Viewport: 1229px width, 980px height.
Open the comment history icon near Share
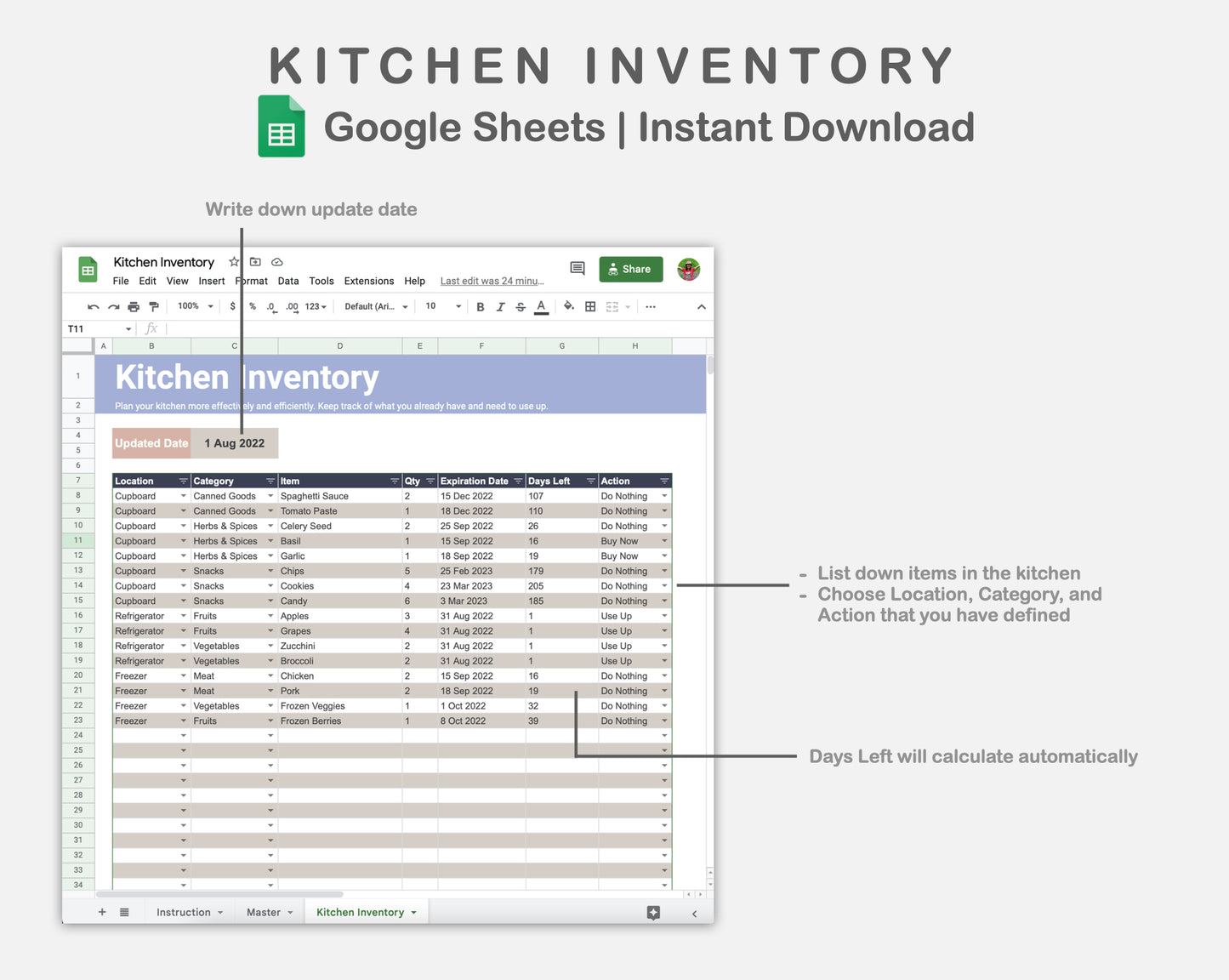tap(577, 268)
